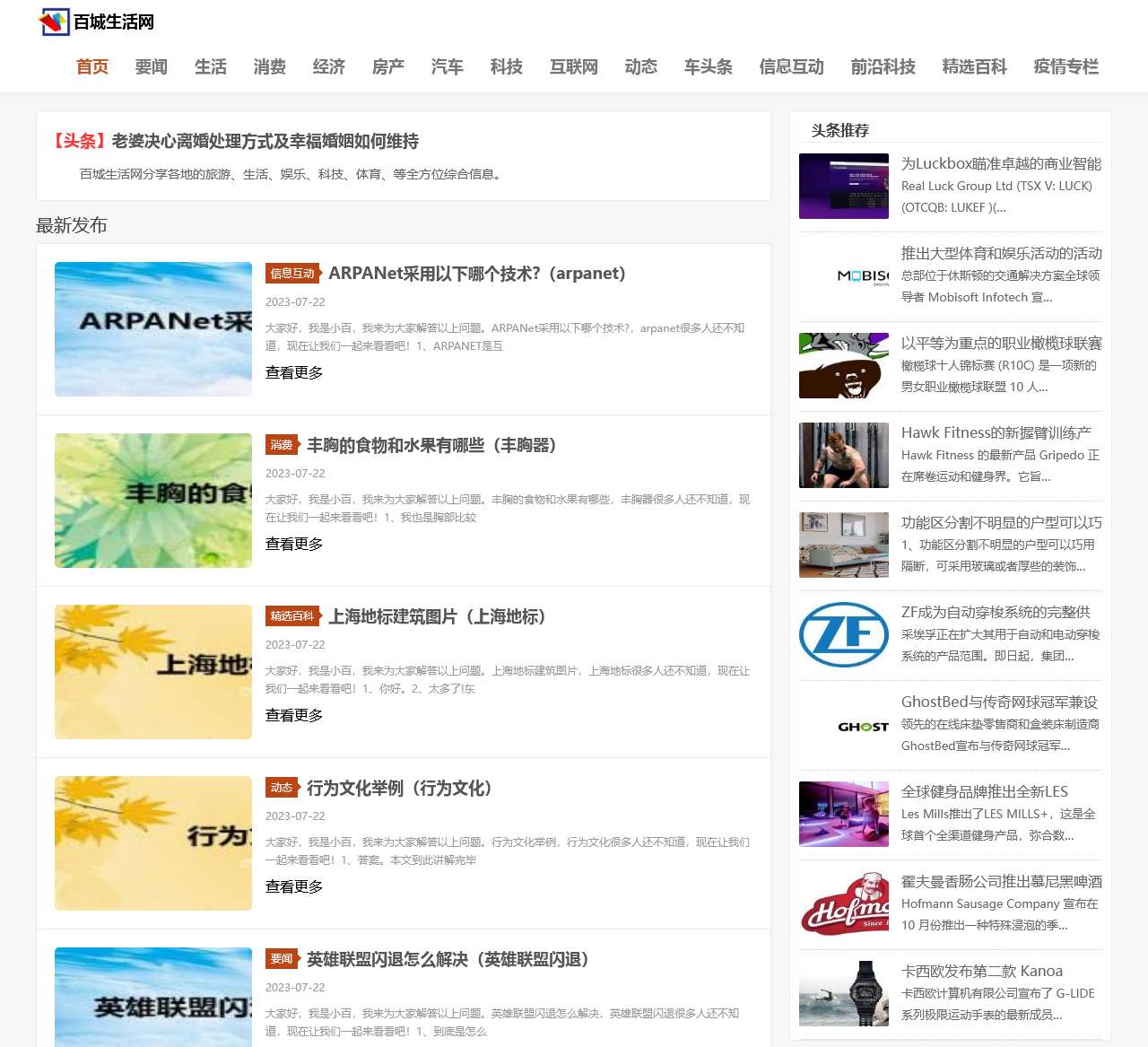Click the Hofmann Sausage logo thumbnail
Image resolution: width=1148 pixels, height=1047 pixels.
843,904
